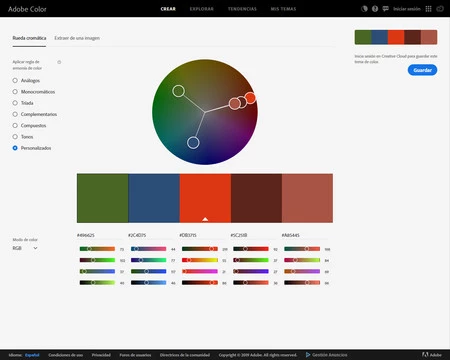Go to the EXPLORAR tab
This screenshot has height=360, width=450.
tap(202, 9)
